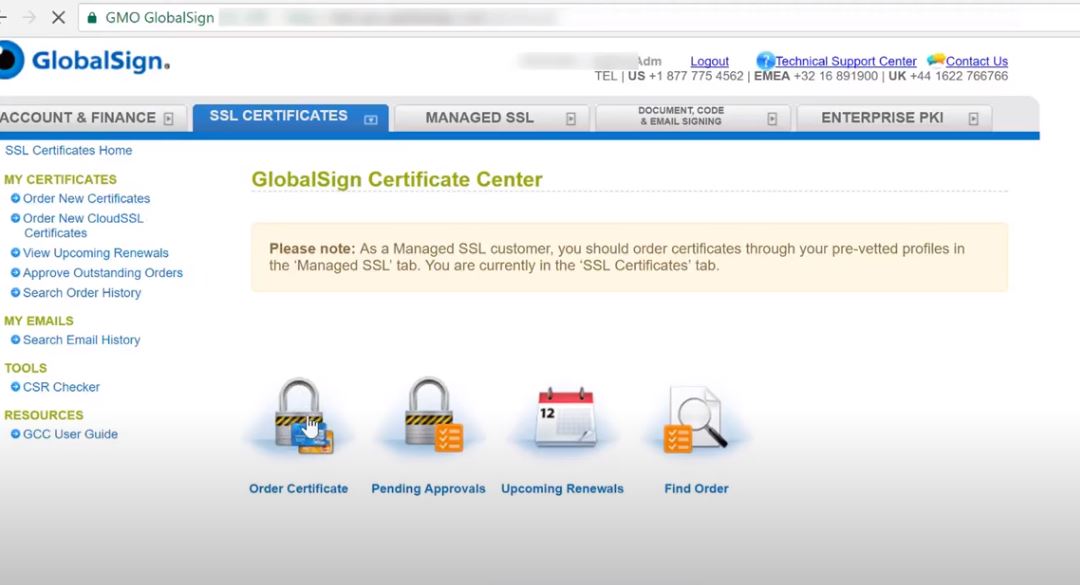Click the Technical Support Center help icon
Screen dimensions: 1080x585
tap(765, 61)
